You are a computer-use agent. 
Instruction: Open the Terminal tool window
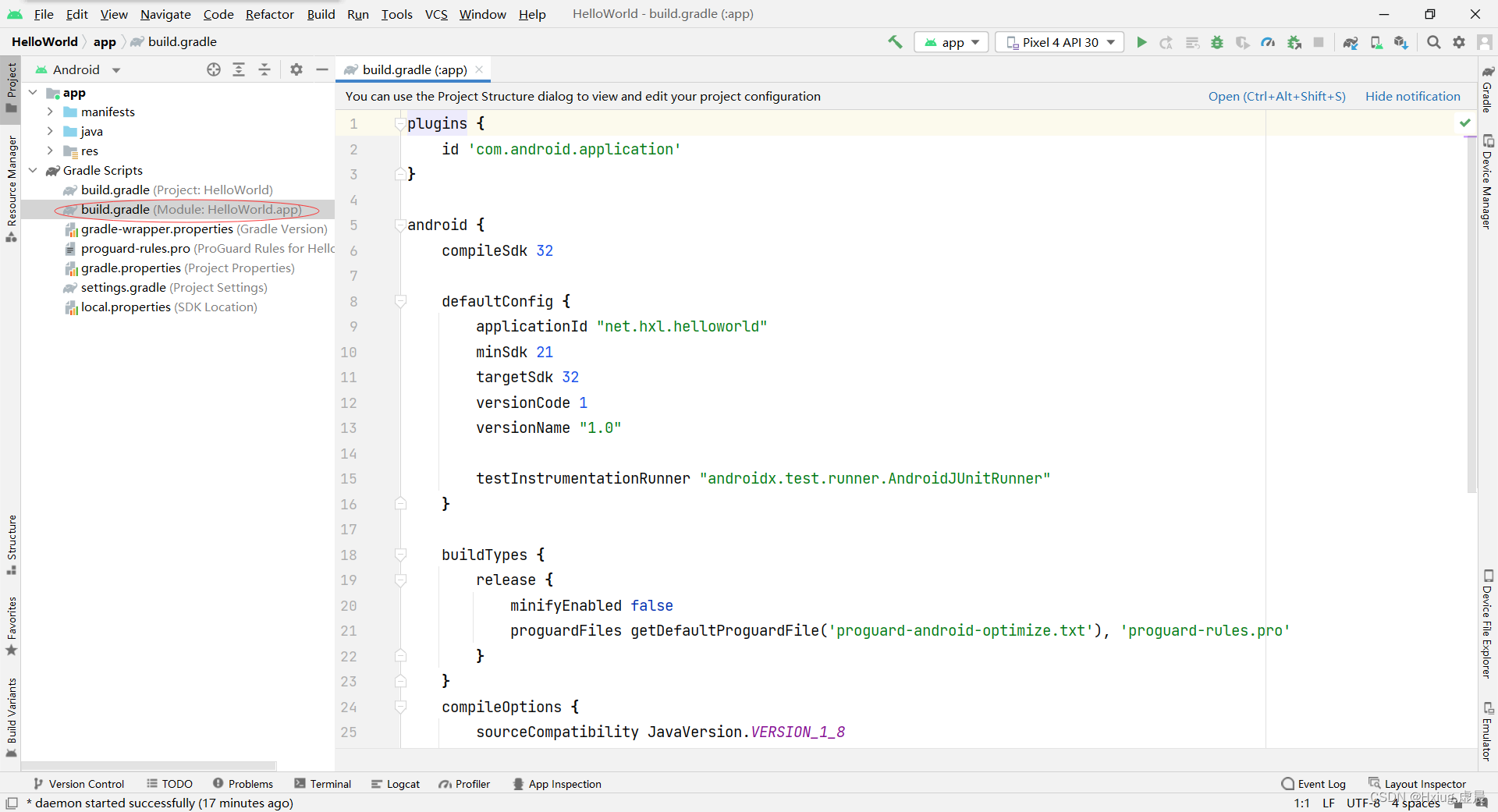point(322,784)
